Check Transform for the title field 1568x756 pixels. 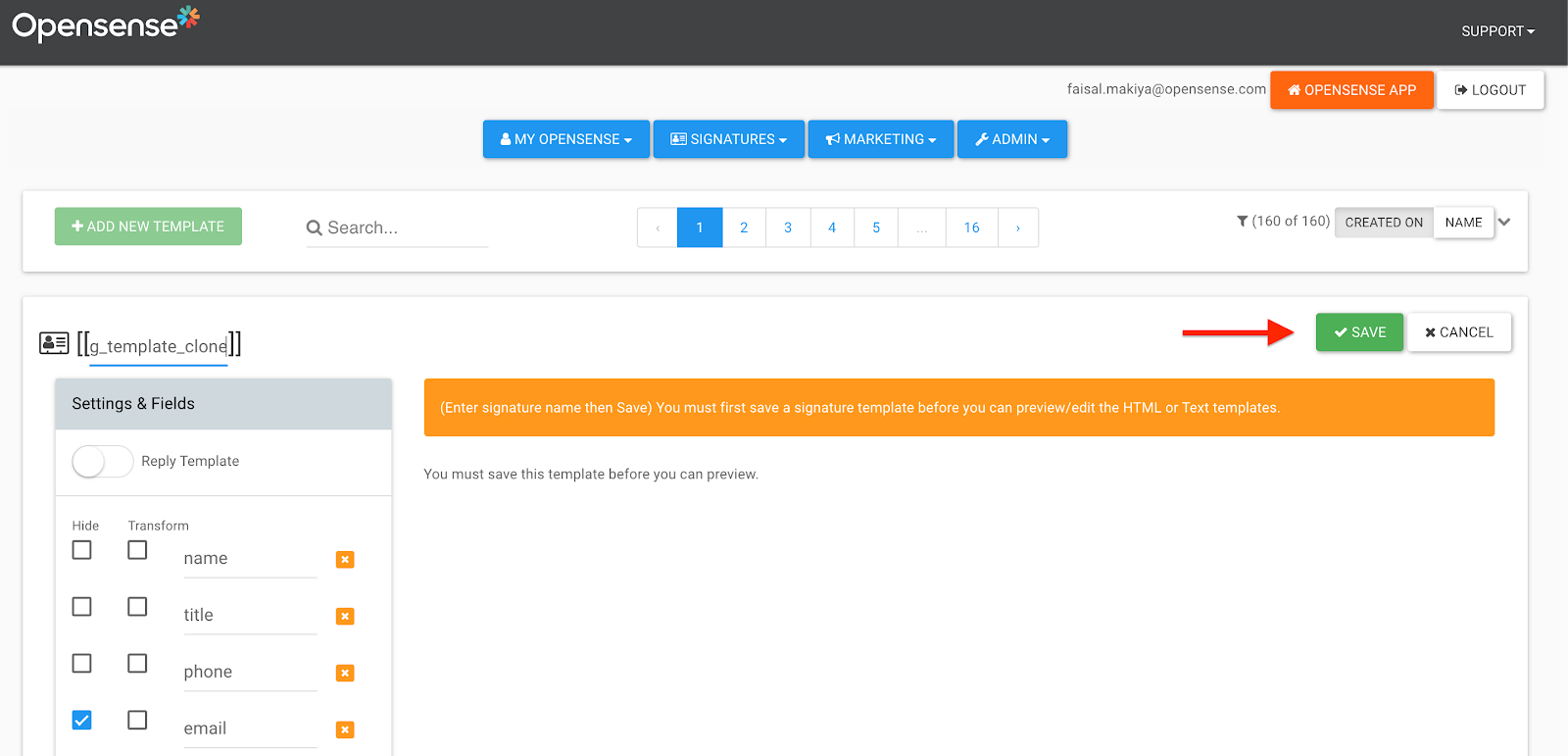[137, 607]
